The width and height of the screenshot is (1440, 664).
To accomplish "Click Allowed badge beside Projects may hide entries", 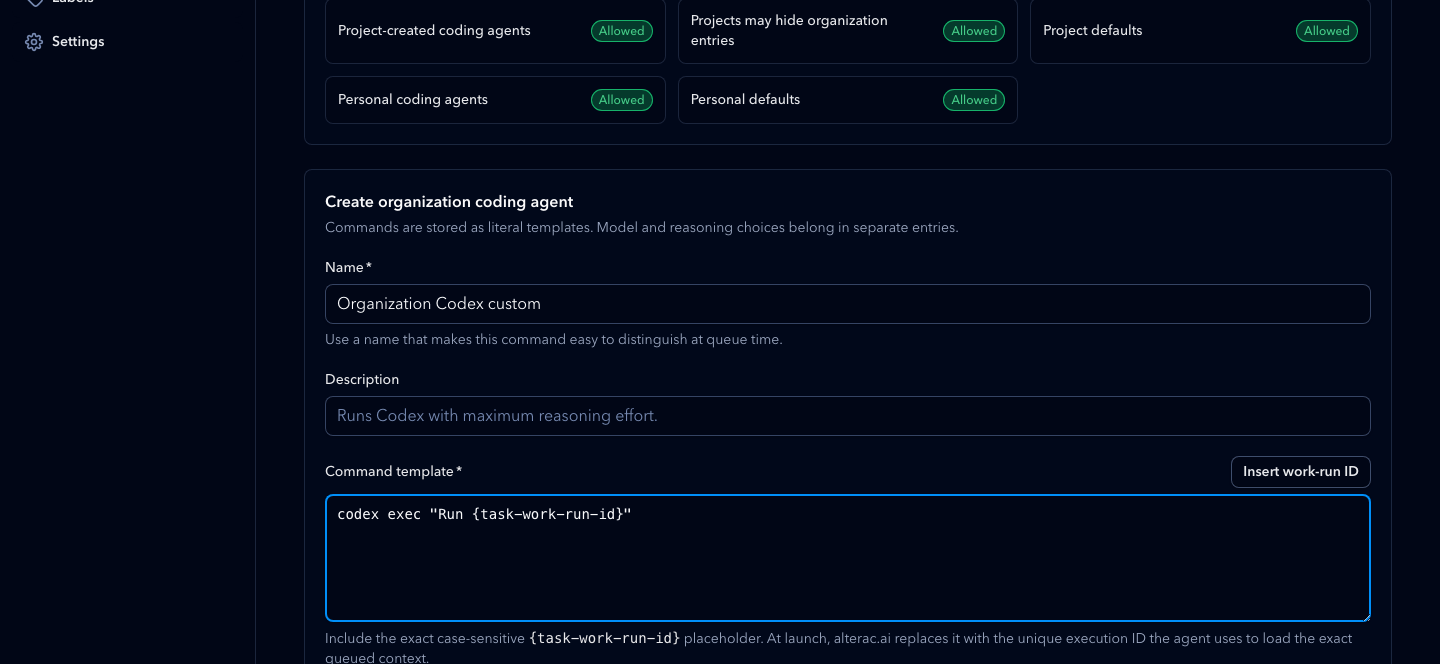I will point(974,31).
